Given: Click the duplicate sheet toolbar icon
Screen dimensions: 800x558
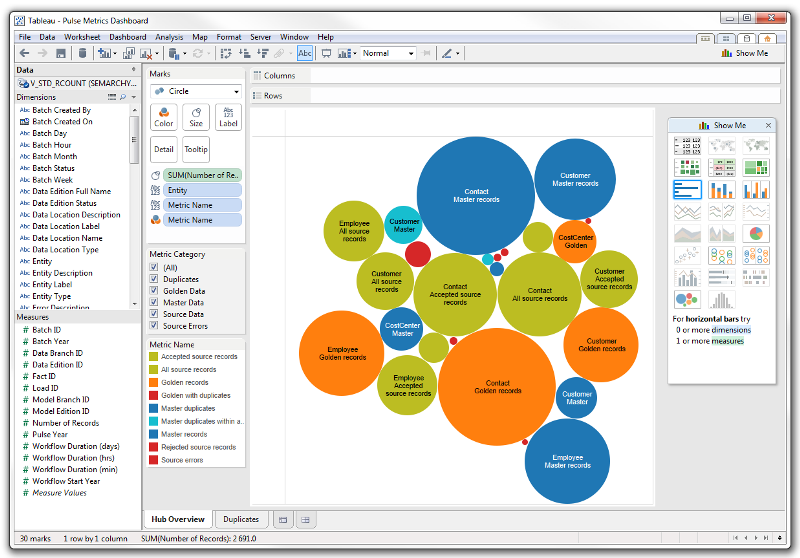Looking at the screenshot, I should 129,53.
